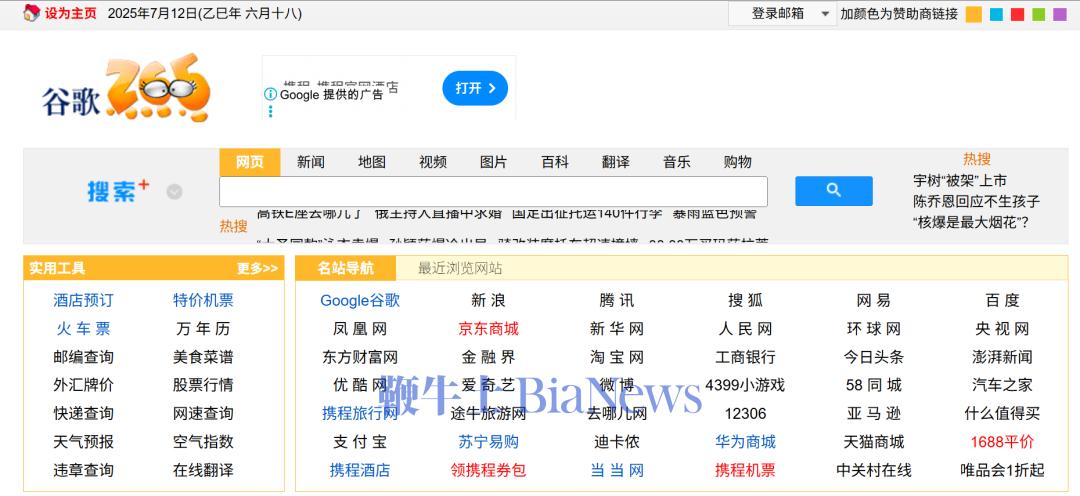
Task: Open hot search "核爆是最大烟花"?
Action: click(970, 223)
